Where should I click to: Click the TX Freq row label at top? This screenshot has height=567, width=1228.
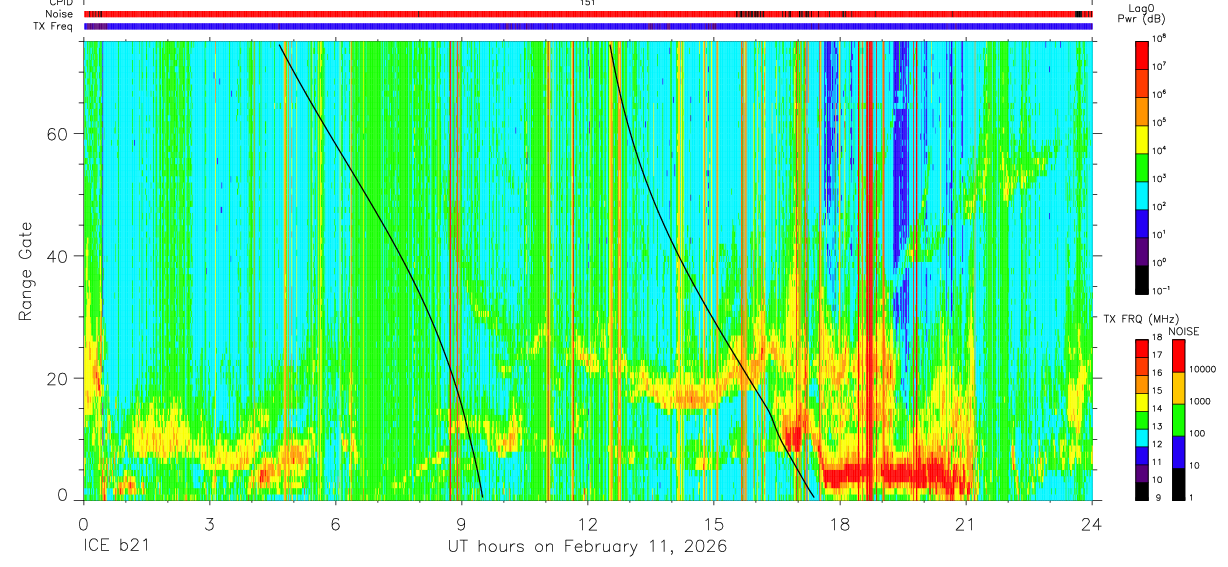tap(55, 26)
